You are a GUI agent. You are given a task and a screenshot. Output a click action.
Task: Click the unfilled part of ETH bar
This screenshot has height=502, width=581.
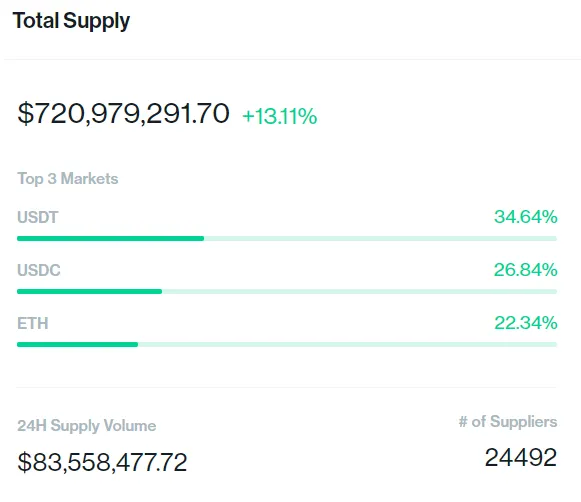point(348,345)
